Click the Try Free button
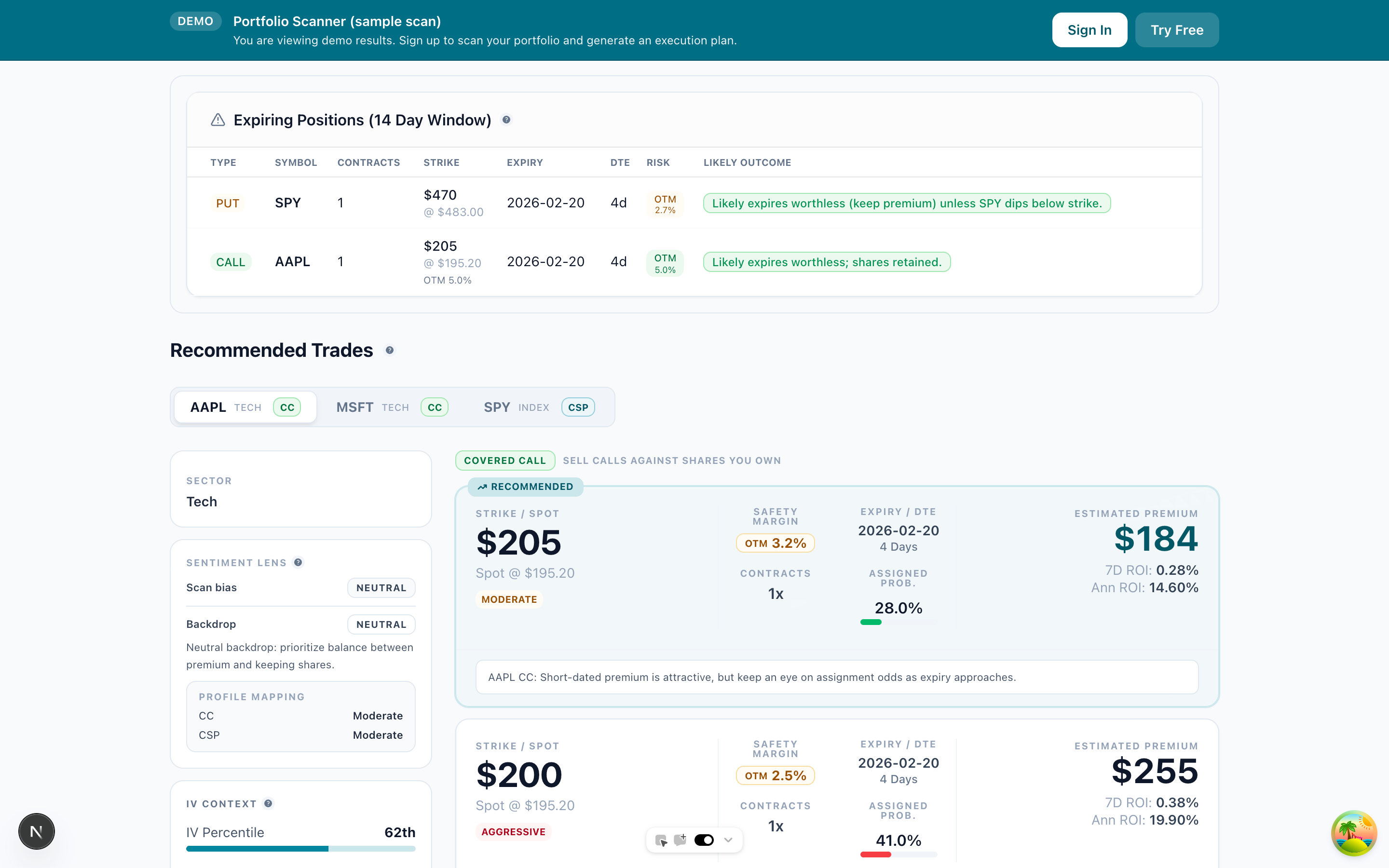Viewport: 1389px width, 868px height. 1177,29
